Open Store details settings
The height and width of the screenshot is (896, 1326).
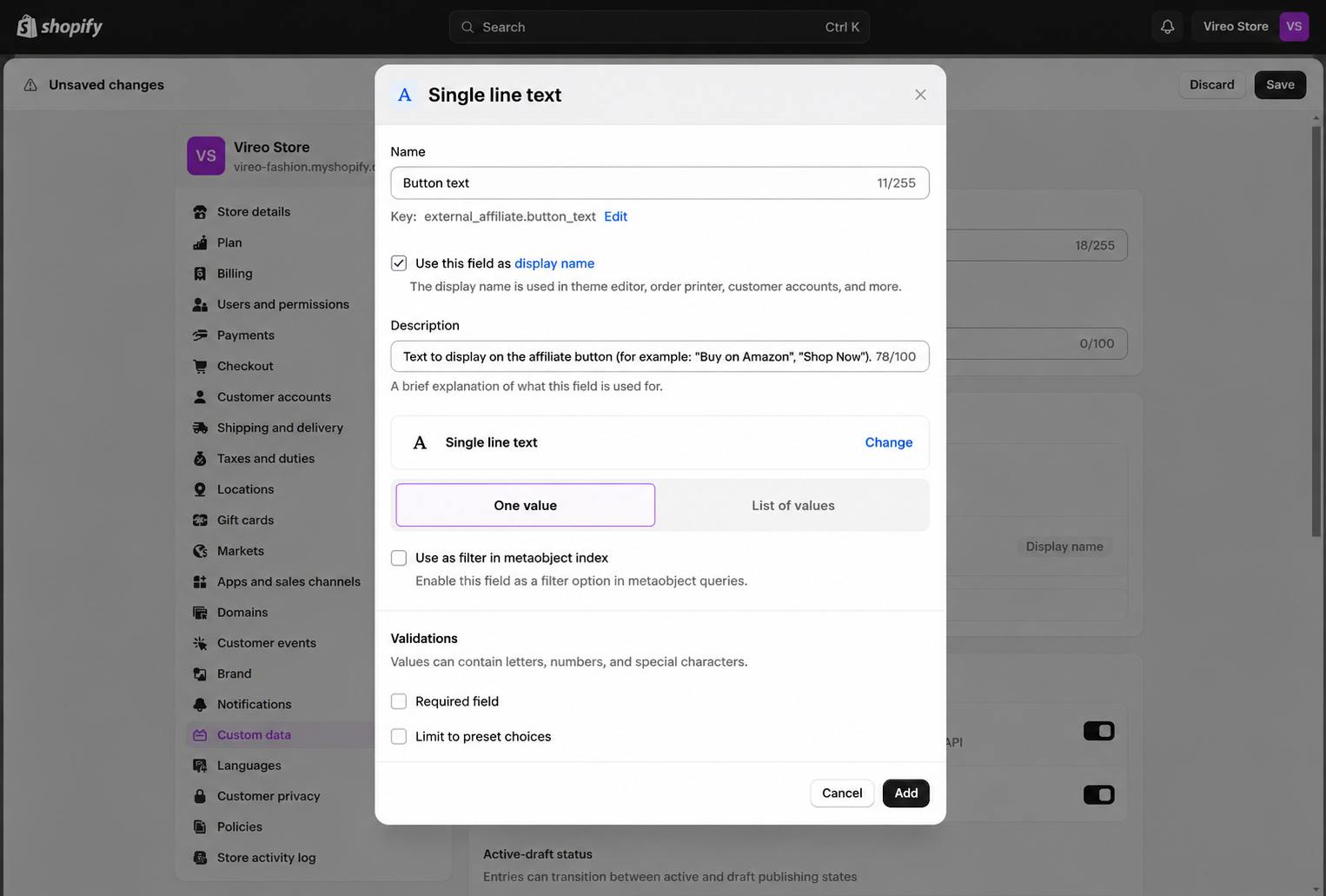click(254, 212)
